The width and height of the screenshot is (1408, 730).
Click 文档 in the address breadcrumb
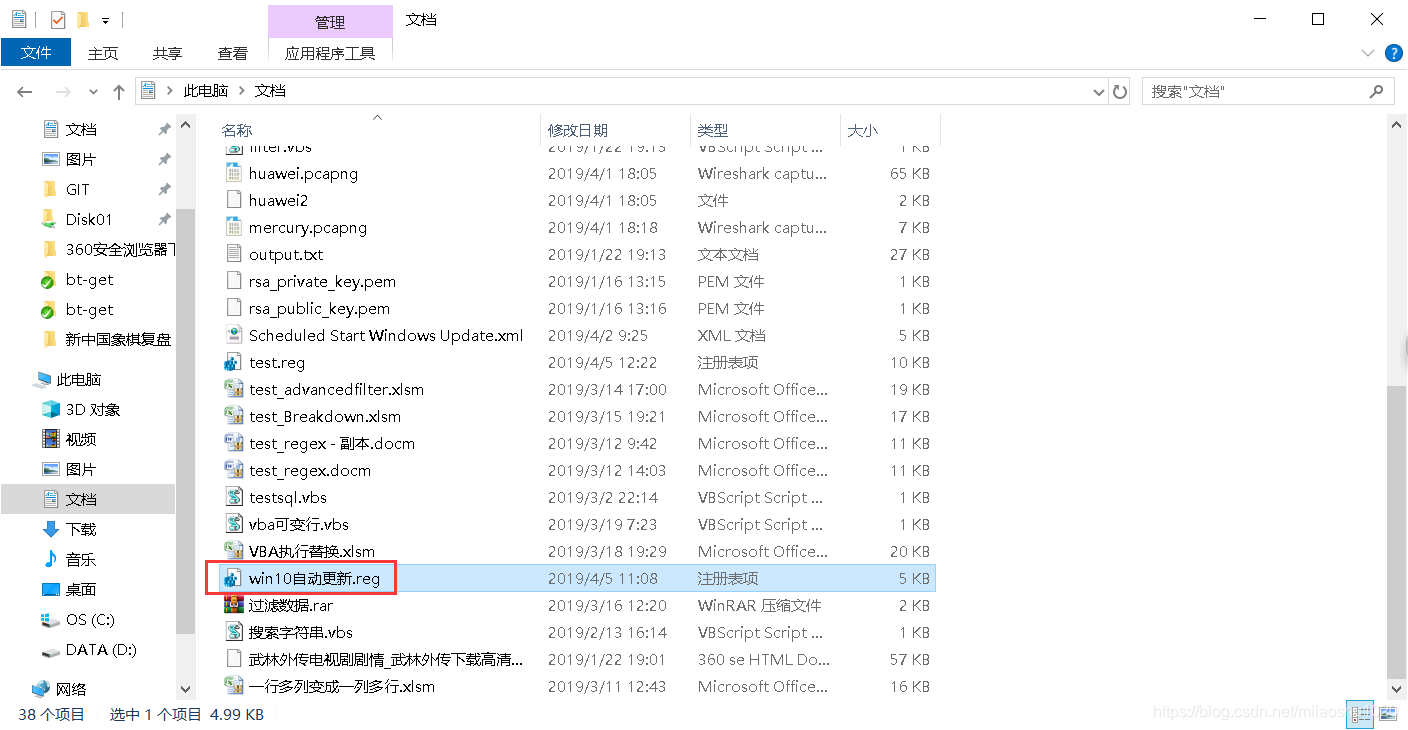tap(270, 90)
